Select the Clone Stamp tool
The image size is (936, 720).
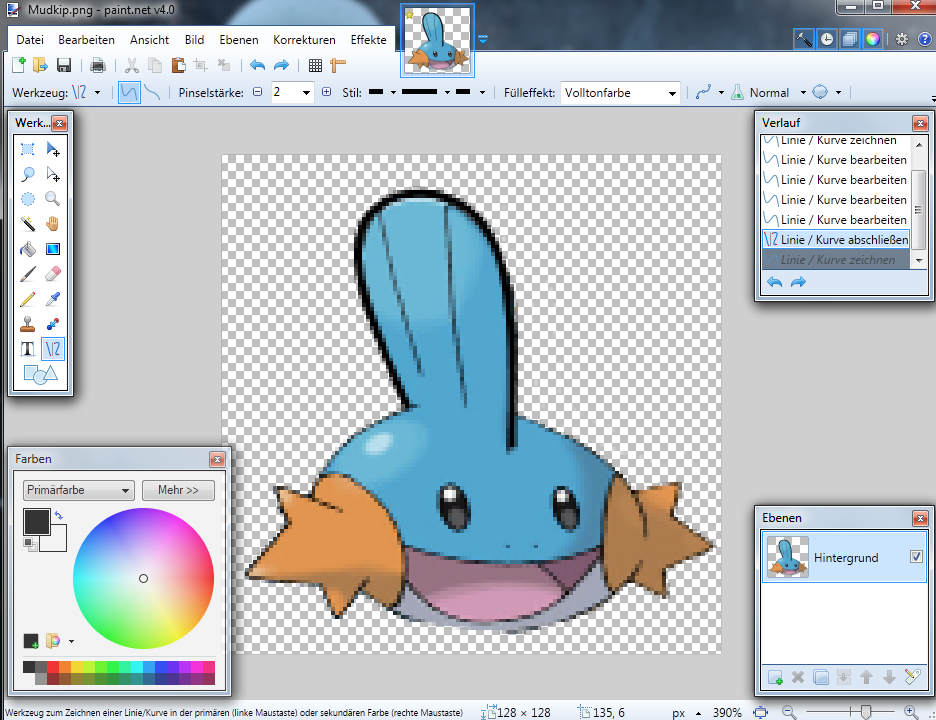(27, 324)
